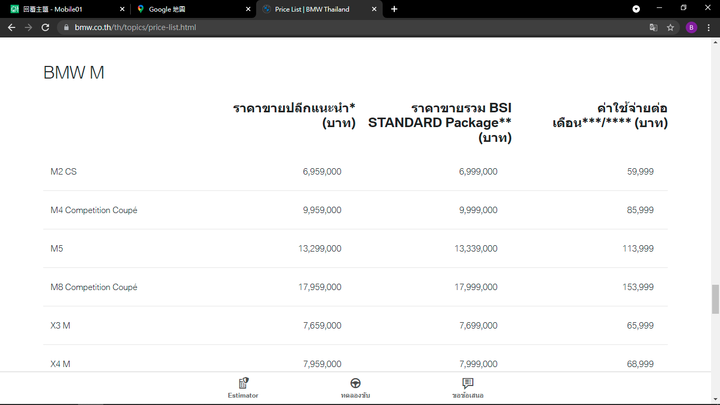Switch to the Google Maps tab

pos(193,9)
